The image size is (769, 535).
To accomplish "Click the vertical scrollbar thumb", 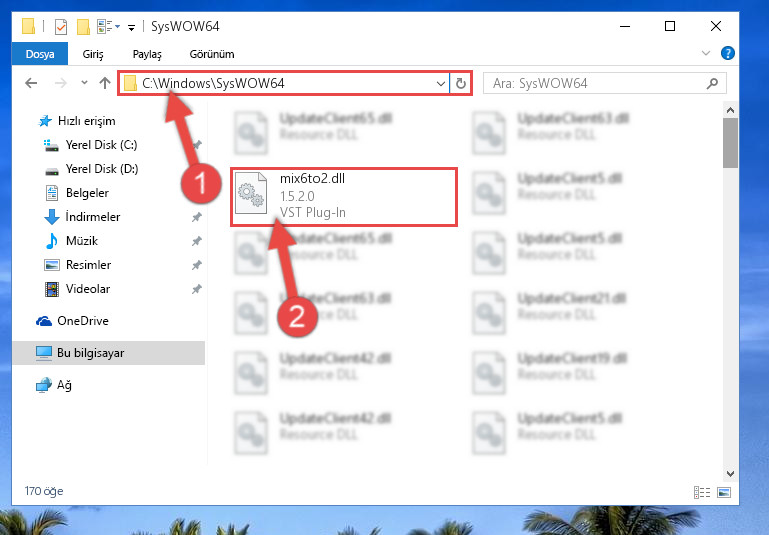I will click(x=730, y=143).
